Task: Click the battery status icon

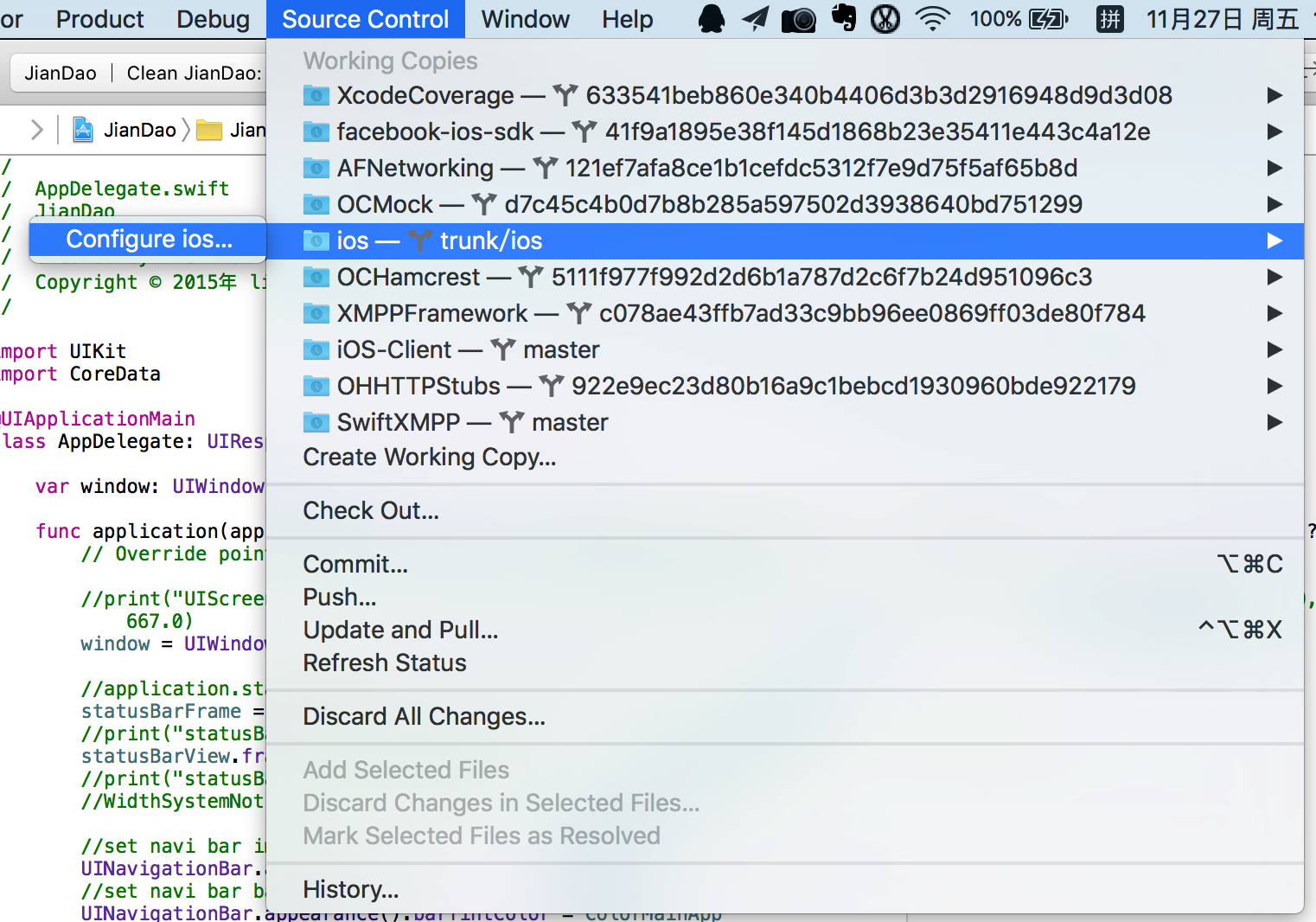Action: coord(1049,19)
